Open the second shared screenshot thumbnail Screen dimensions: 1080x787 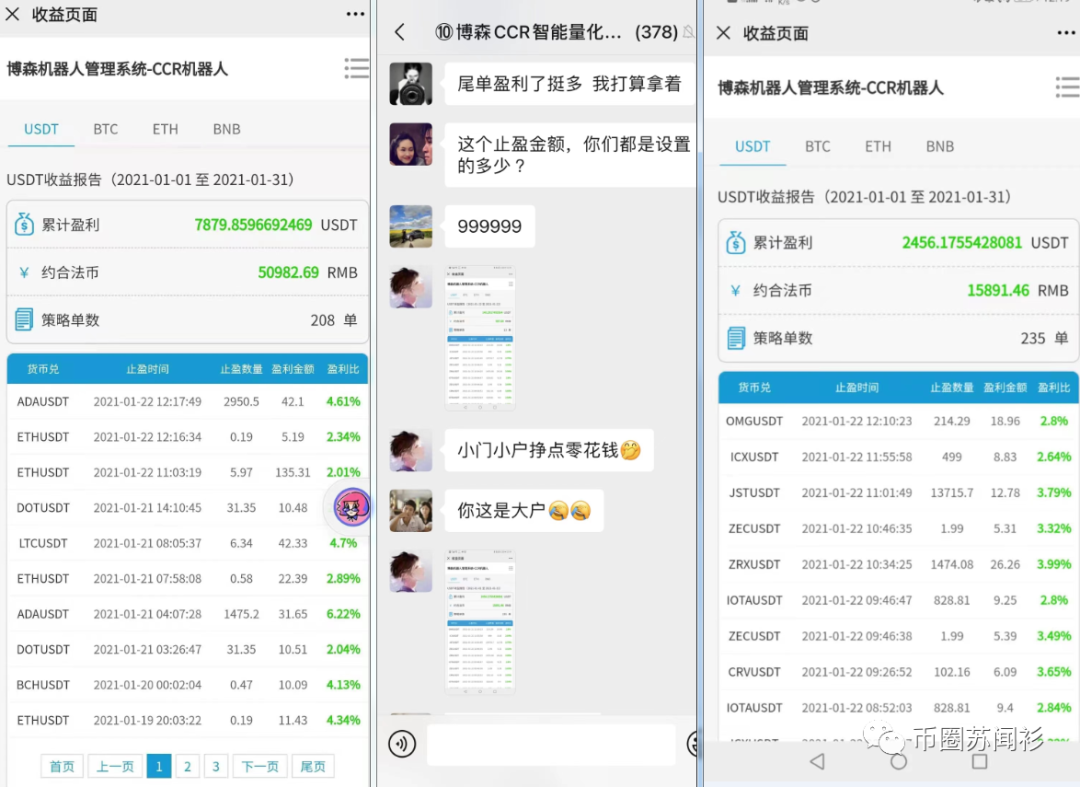pos(480,620)
